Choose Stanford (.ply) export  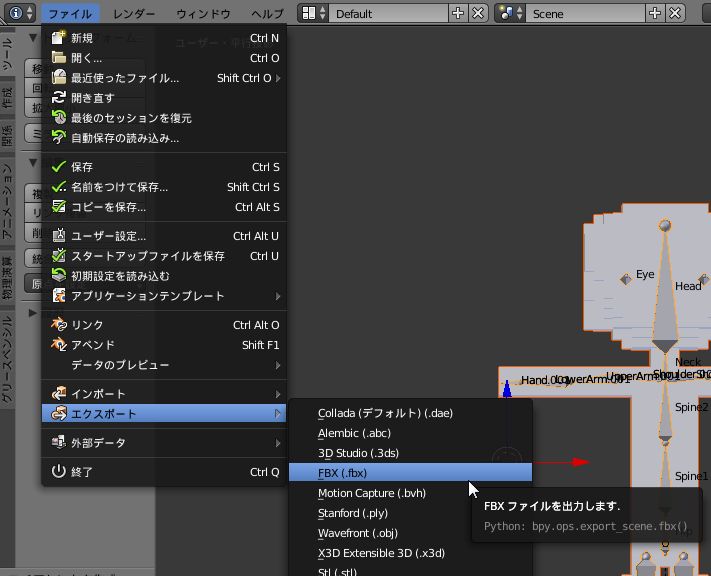410,513
